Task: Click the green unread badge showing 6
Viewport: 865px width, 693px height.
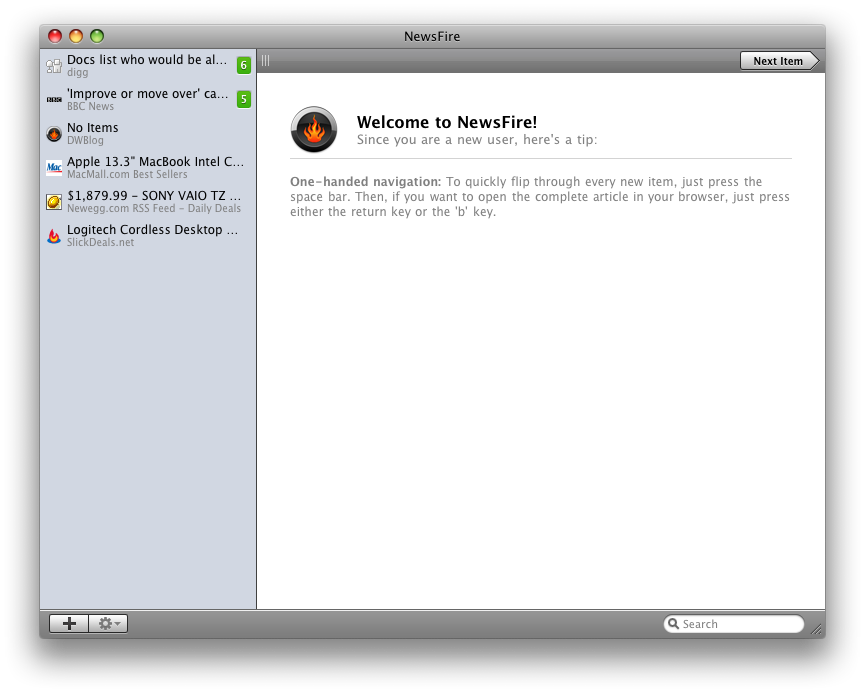Action: click(x=243, y=66)
